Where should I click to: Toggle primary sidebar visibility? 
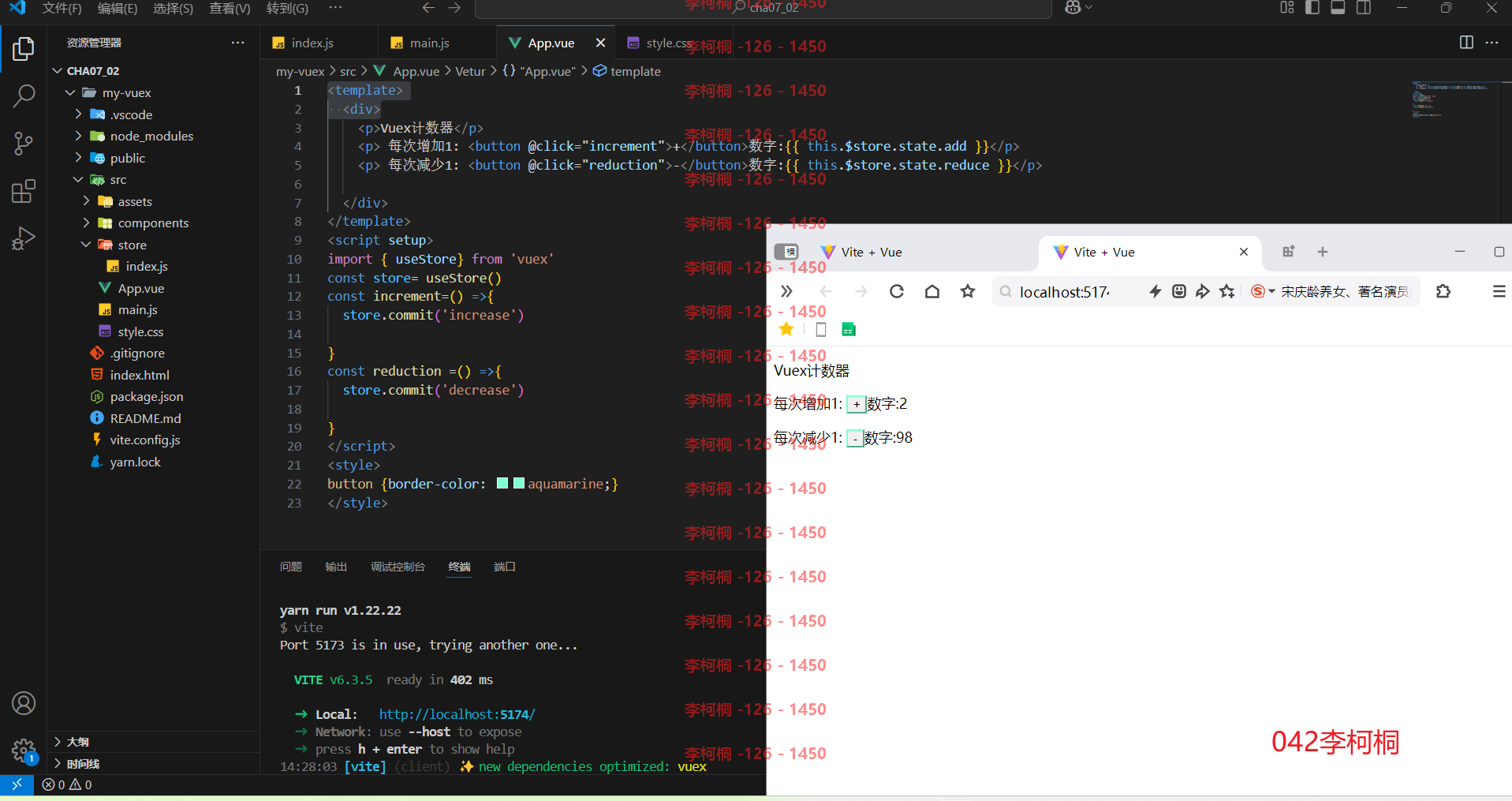1312,8
